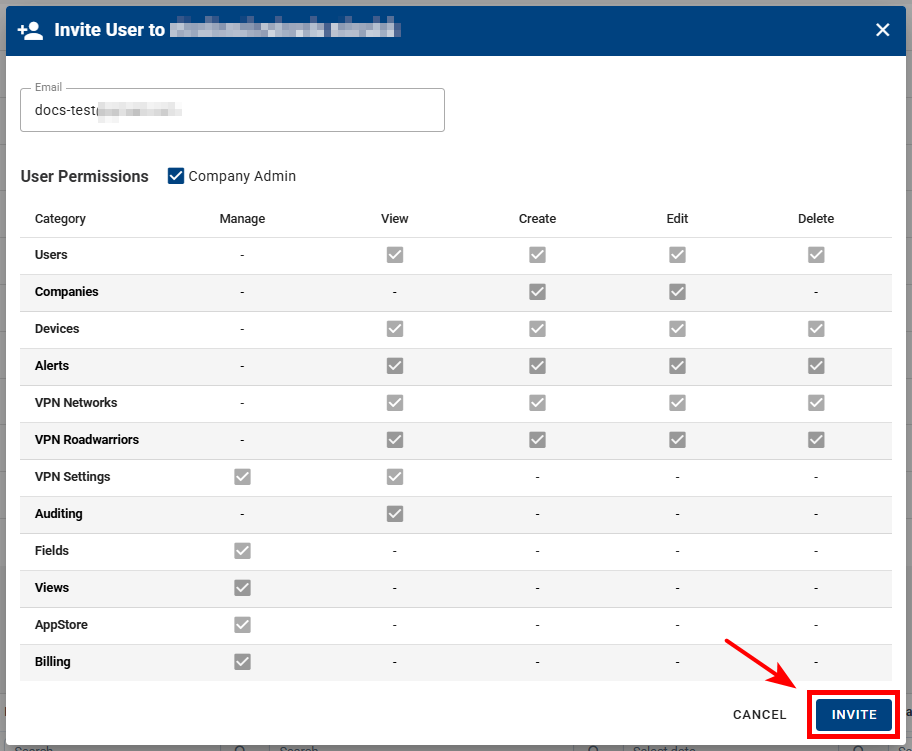
Task: Disable the Users Delete permission checkbox
Action: click(816, 255)
